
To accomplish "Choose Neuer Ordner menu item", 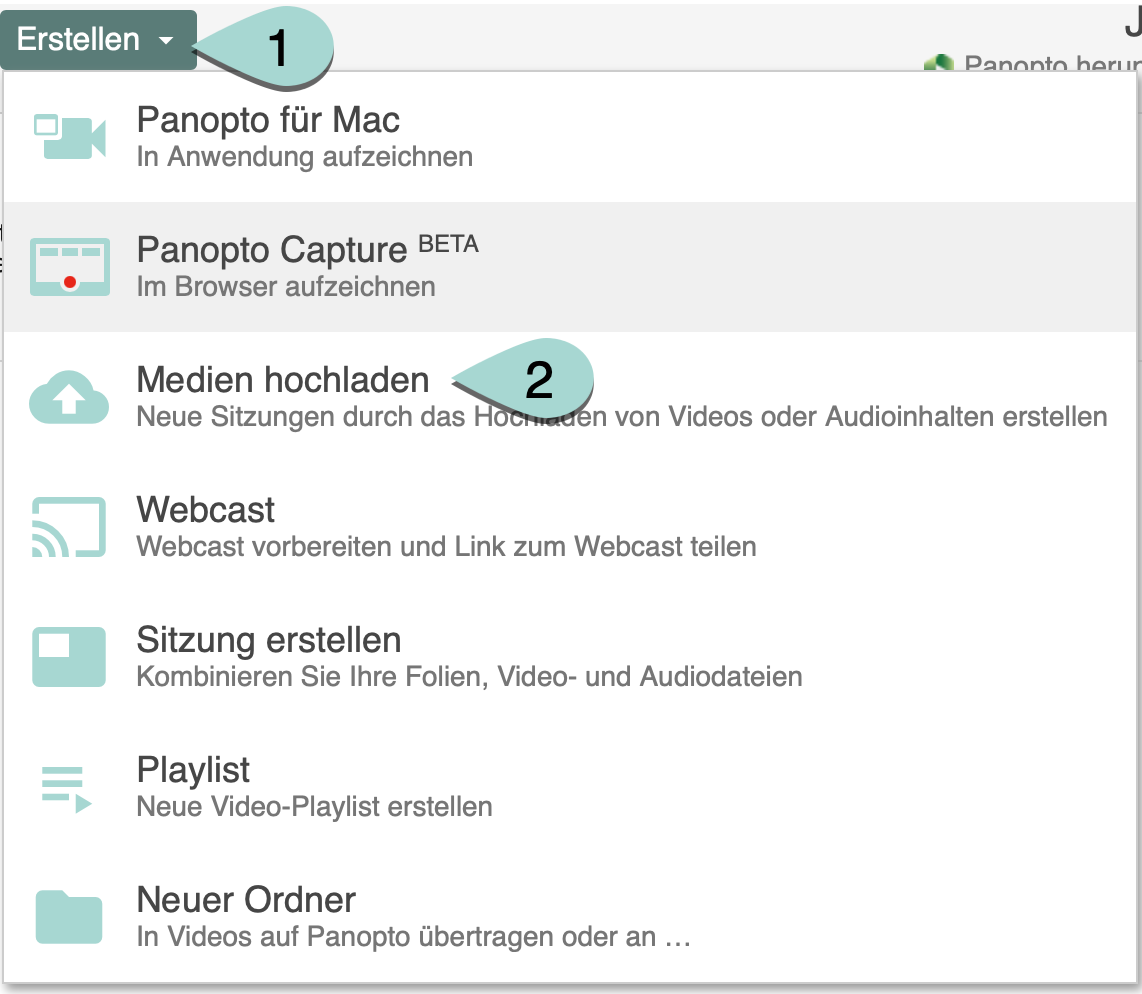I will (x=246, y=900).
